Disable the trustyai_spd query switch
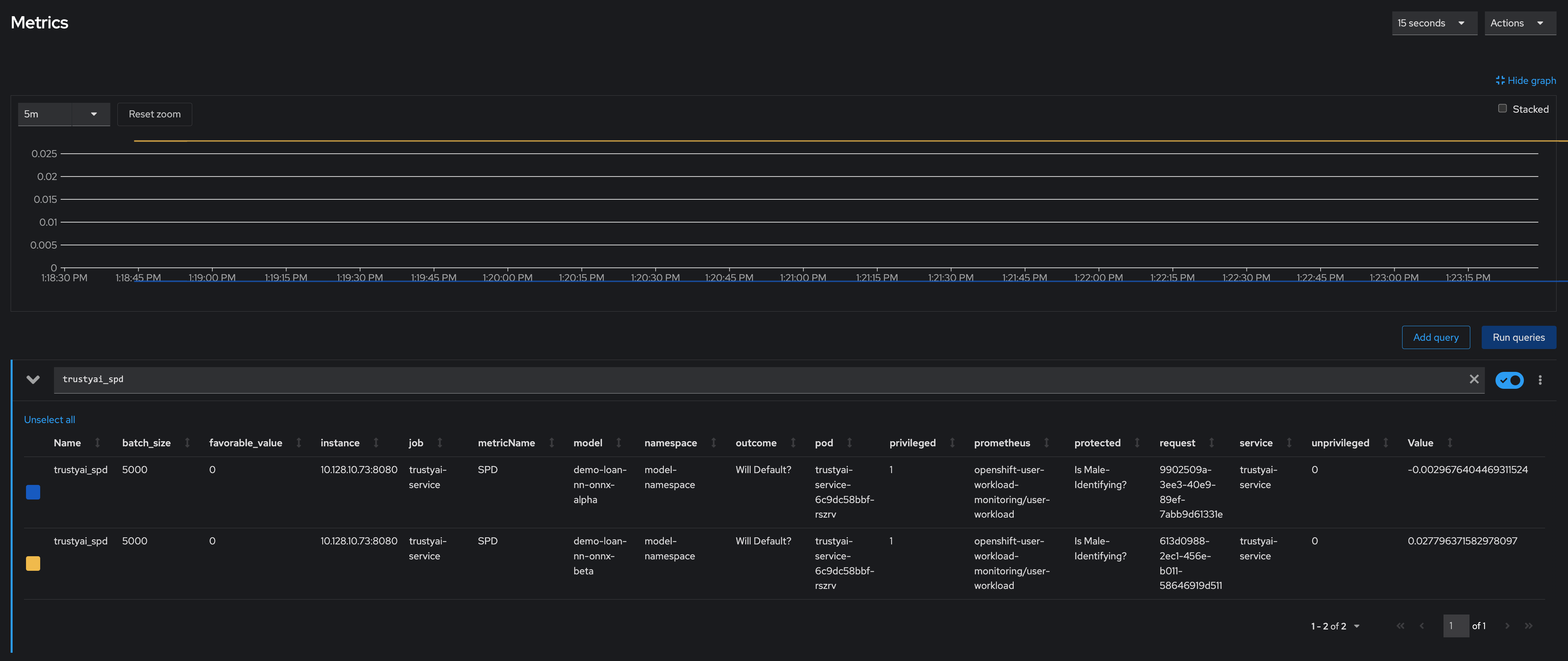This screenshot has width=1568, height=661. coord(1510,380)
